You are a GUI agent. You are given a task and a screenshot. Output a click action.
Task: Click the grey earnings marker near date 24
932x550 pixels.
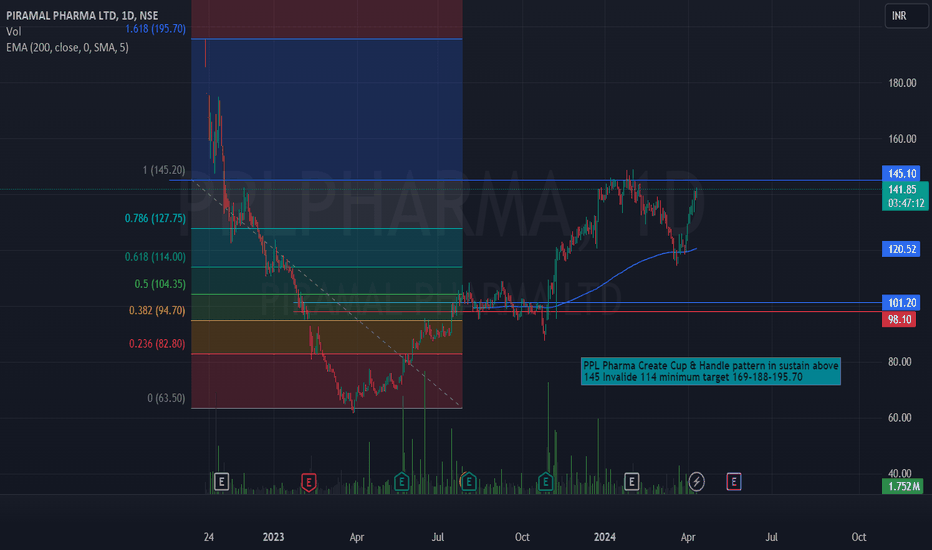[x=221, y=482]
